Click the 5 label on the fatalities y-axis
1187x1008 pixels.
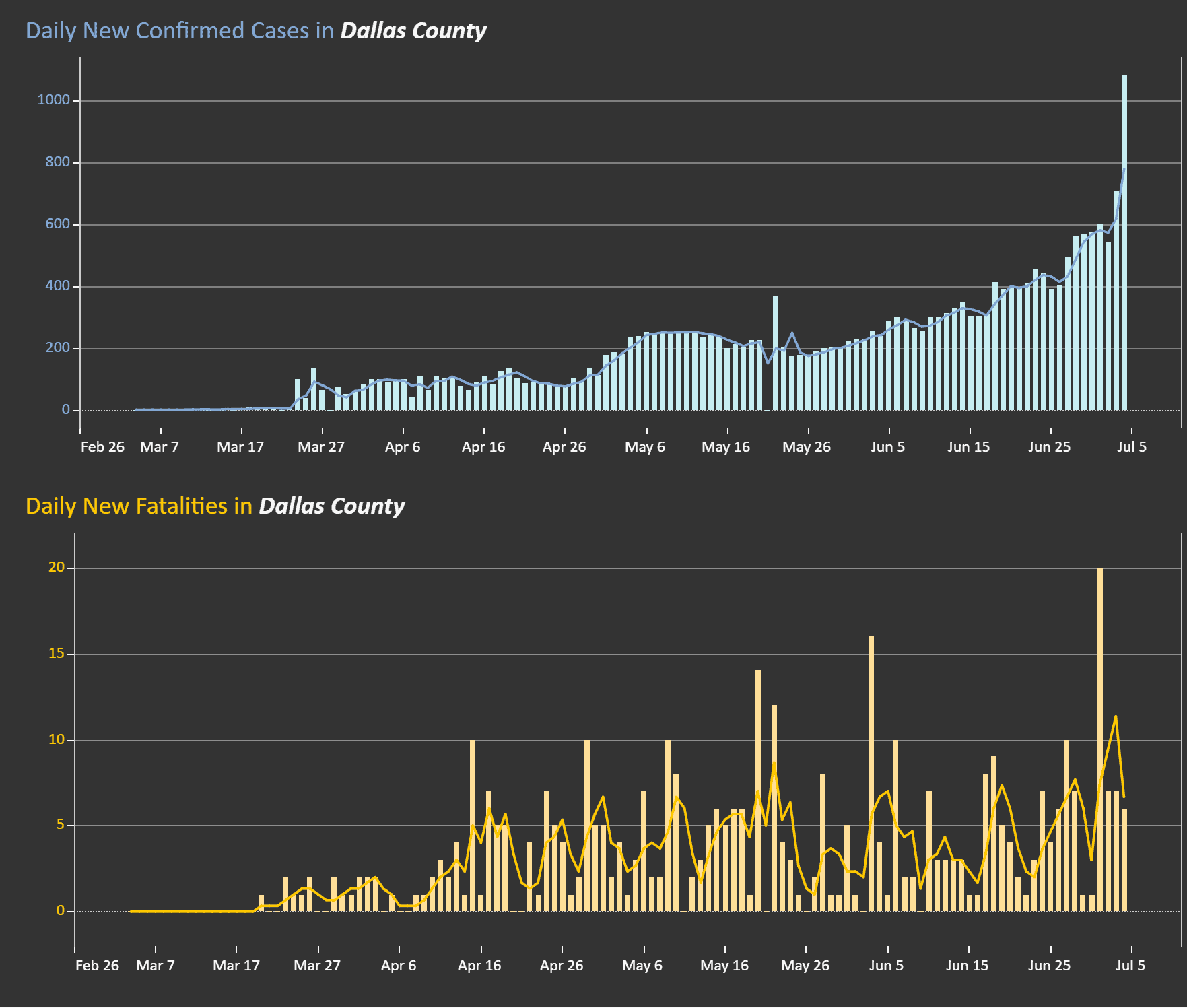(61, 824)
